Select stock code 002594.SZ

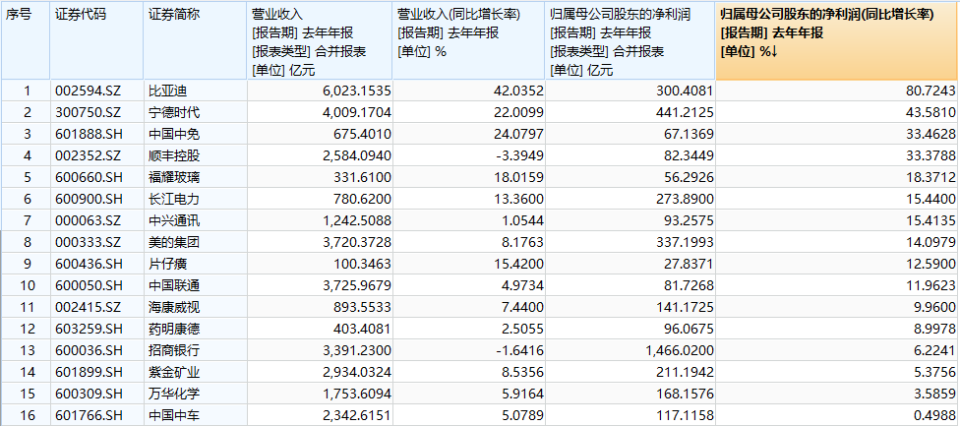(88, 91)
